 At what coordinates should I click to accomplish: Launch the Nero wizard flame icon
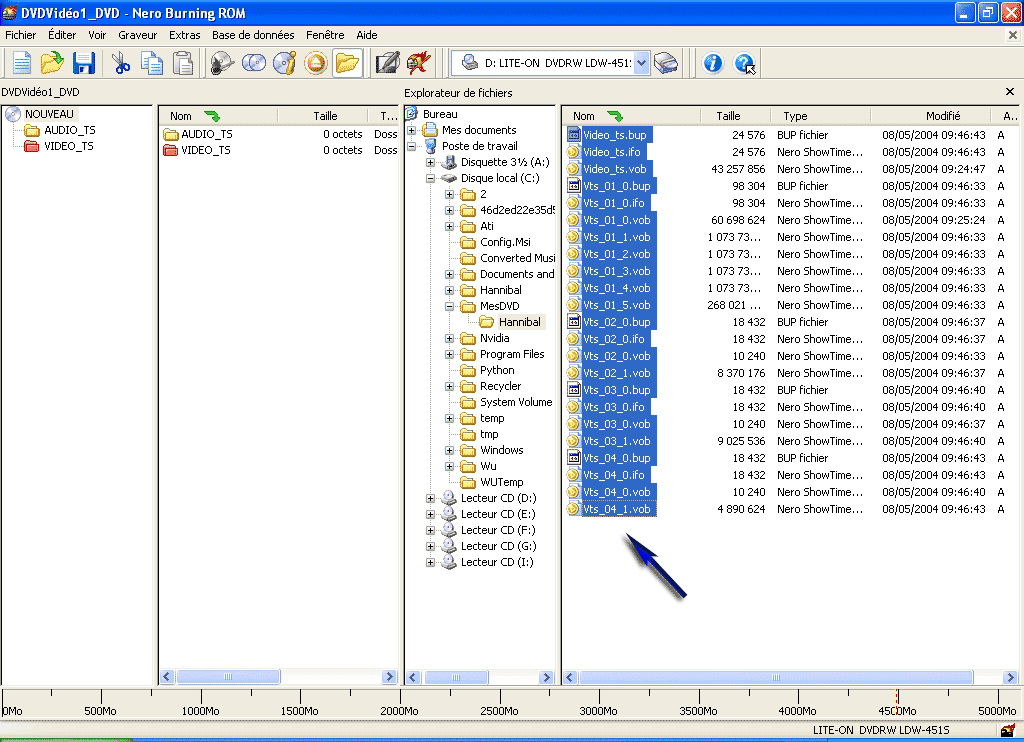pyautogui.click(x=419, y=63)
